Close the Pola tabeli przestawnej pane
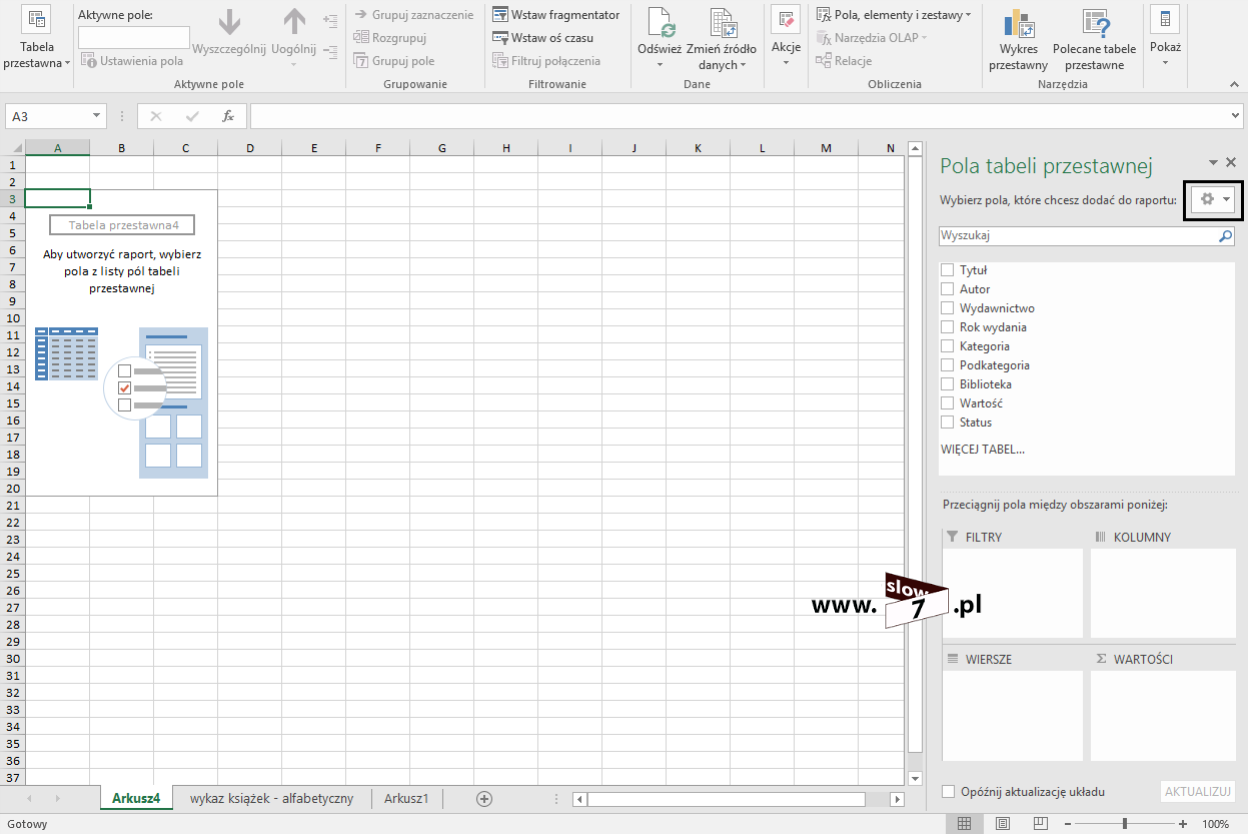This screenshot has width=1248, height=834. [1231, 162]
